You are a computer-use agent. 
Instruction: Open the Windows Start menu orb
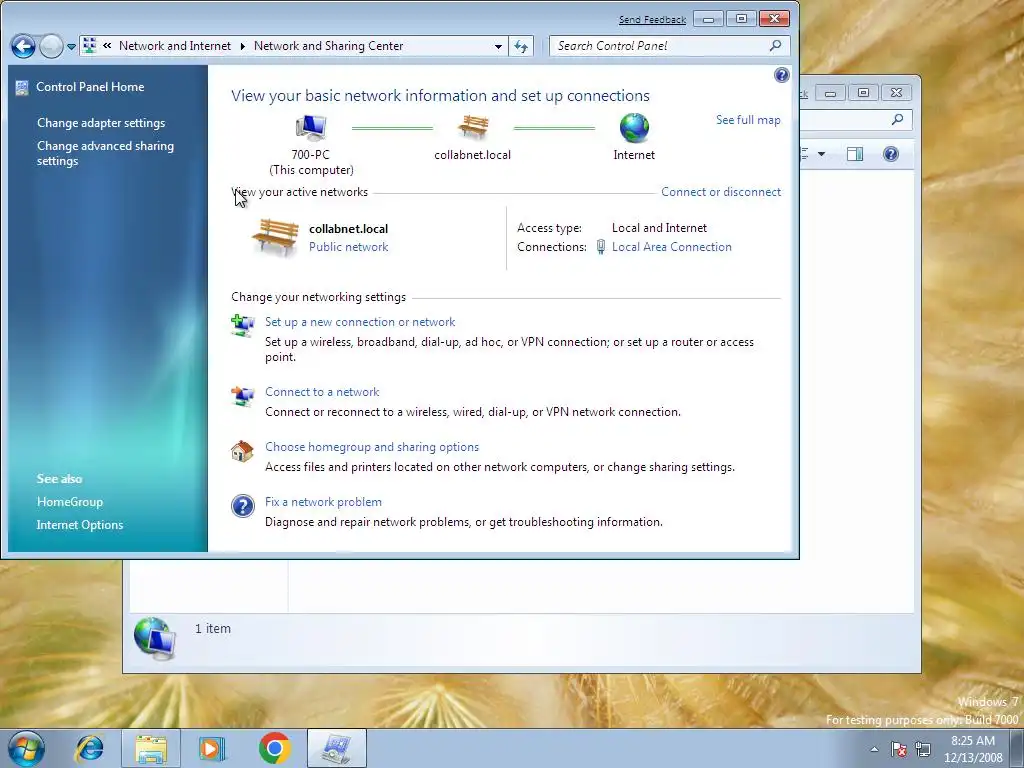click(x=26, y=748)
